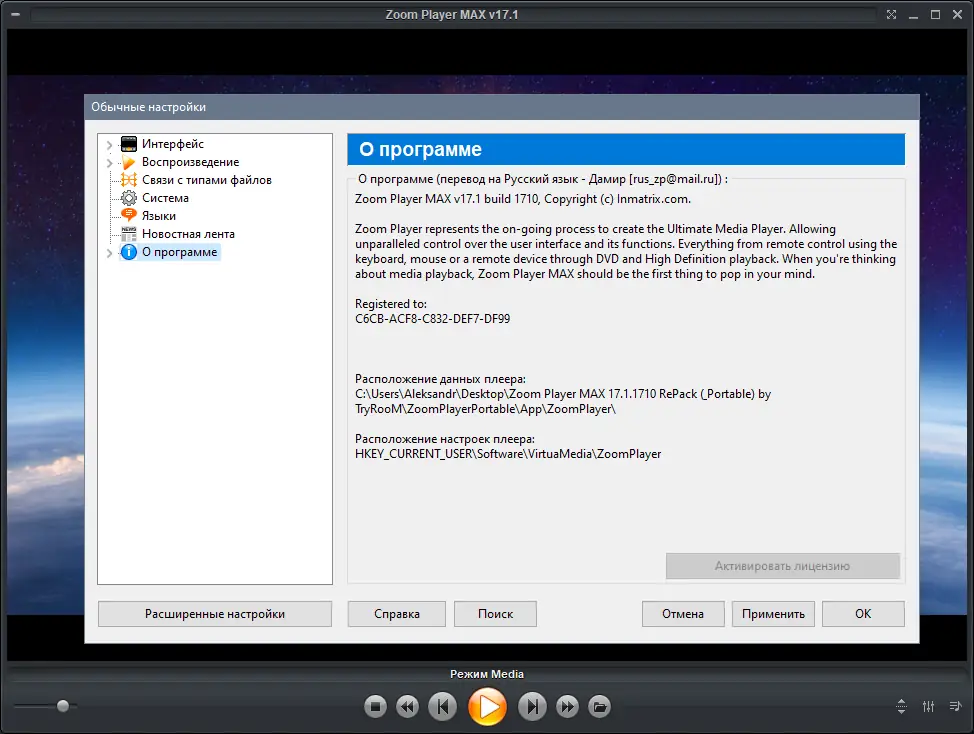Click the О программе blue header
This screenshot has height=734, width=974.
(626, 149)
